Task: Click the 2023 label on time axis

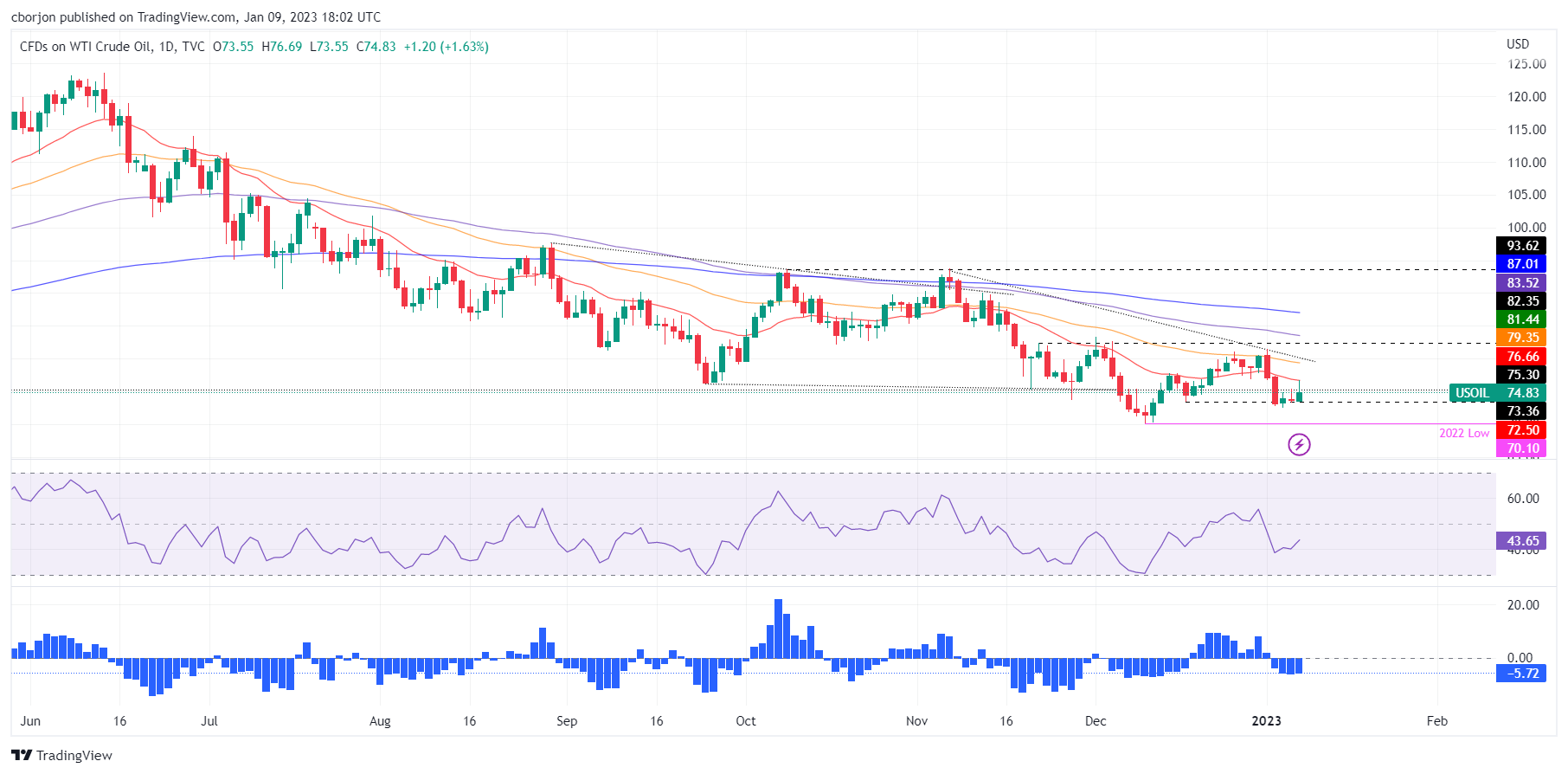Action: coord(1266,721)
